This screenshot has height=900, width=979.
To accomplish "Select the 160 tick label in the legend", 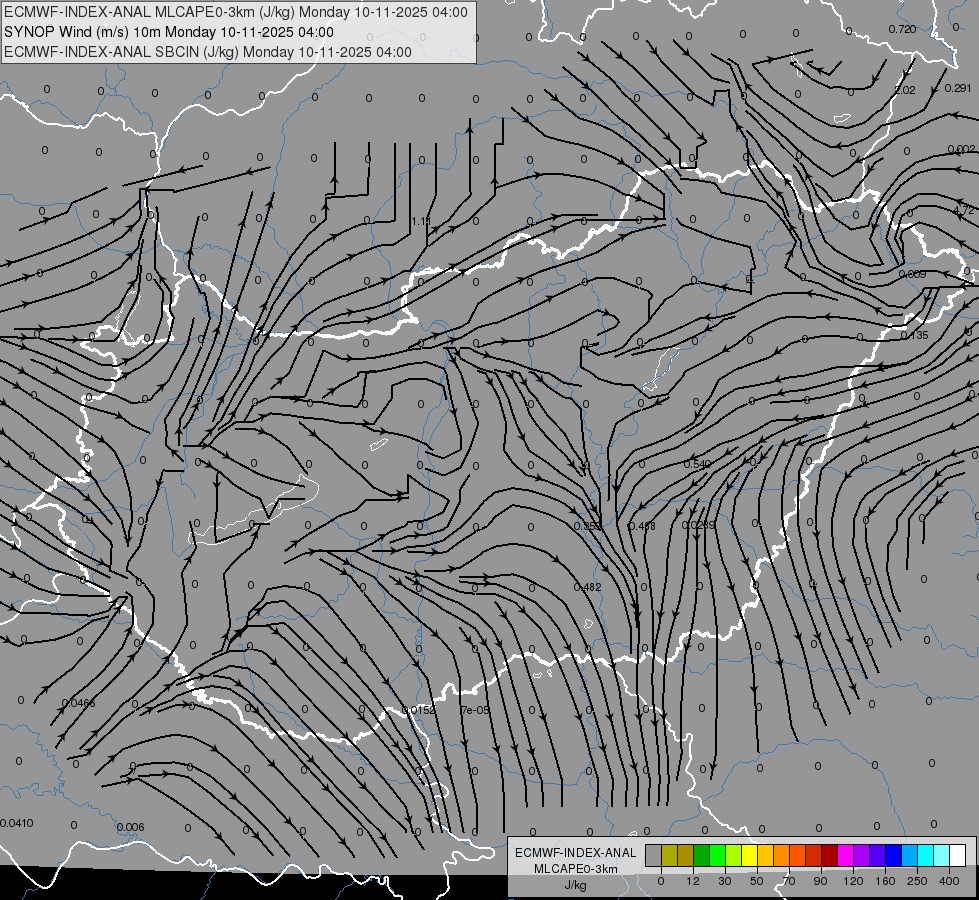I will (x=885, y=881).
